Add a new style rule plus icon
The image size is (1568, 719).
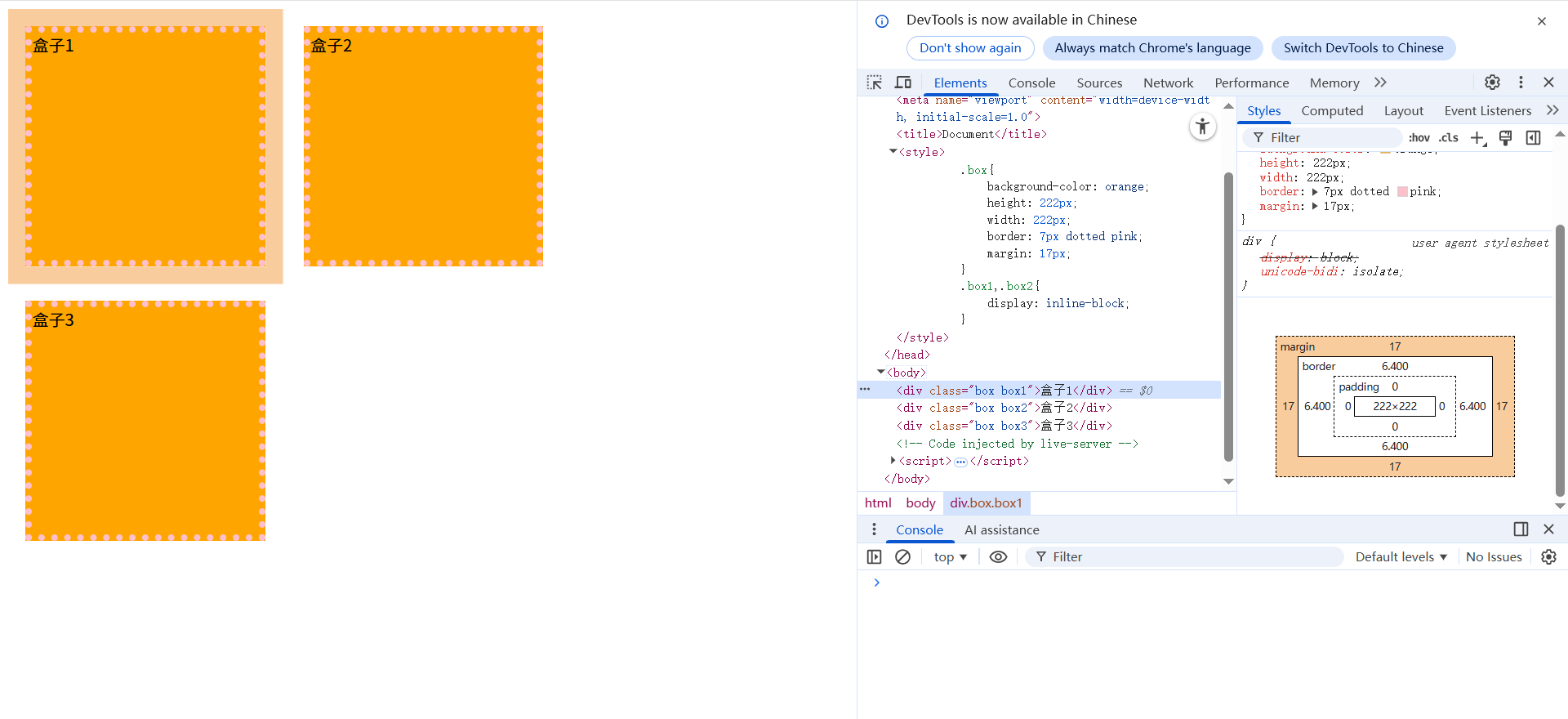pyautogui.click(x=1478, y=138)
